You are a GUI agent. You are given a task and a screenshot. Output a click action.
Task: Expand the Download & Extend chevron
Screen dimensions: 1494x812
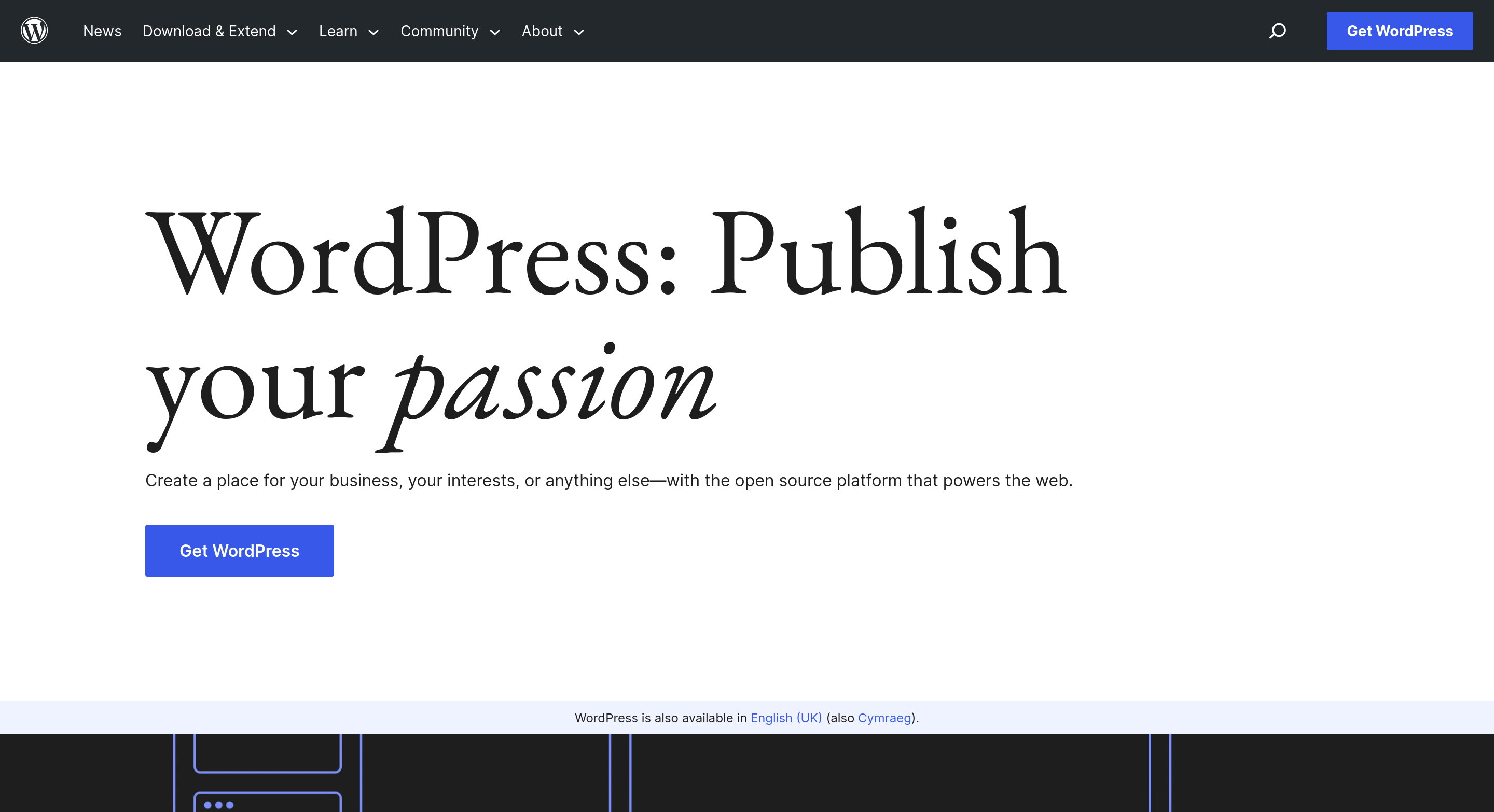[x=292, y=33]
